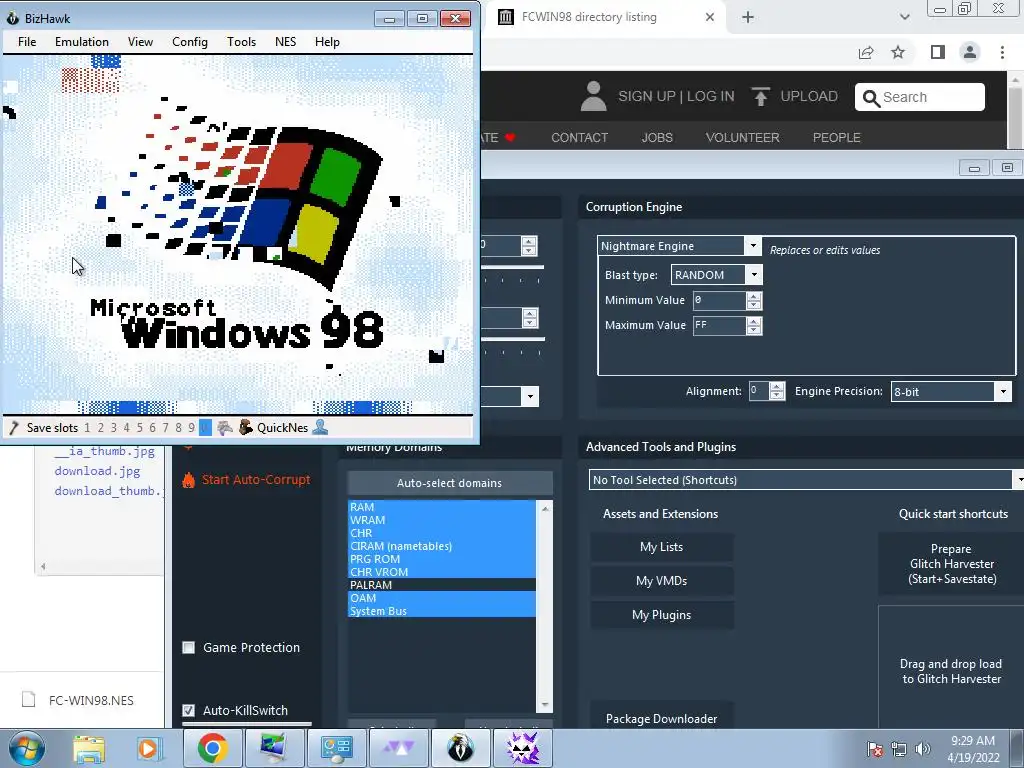Click the QuickNes core icon
This screenshot has width=1024, height=768.
(x=246, y=428)
